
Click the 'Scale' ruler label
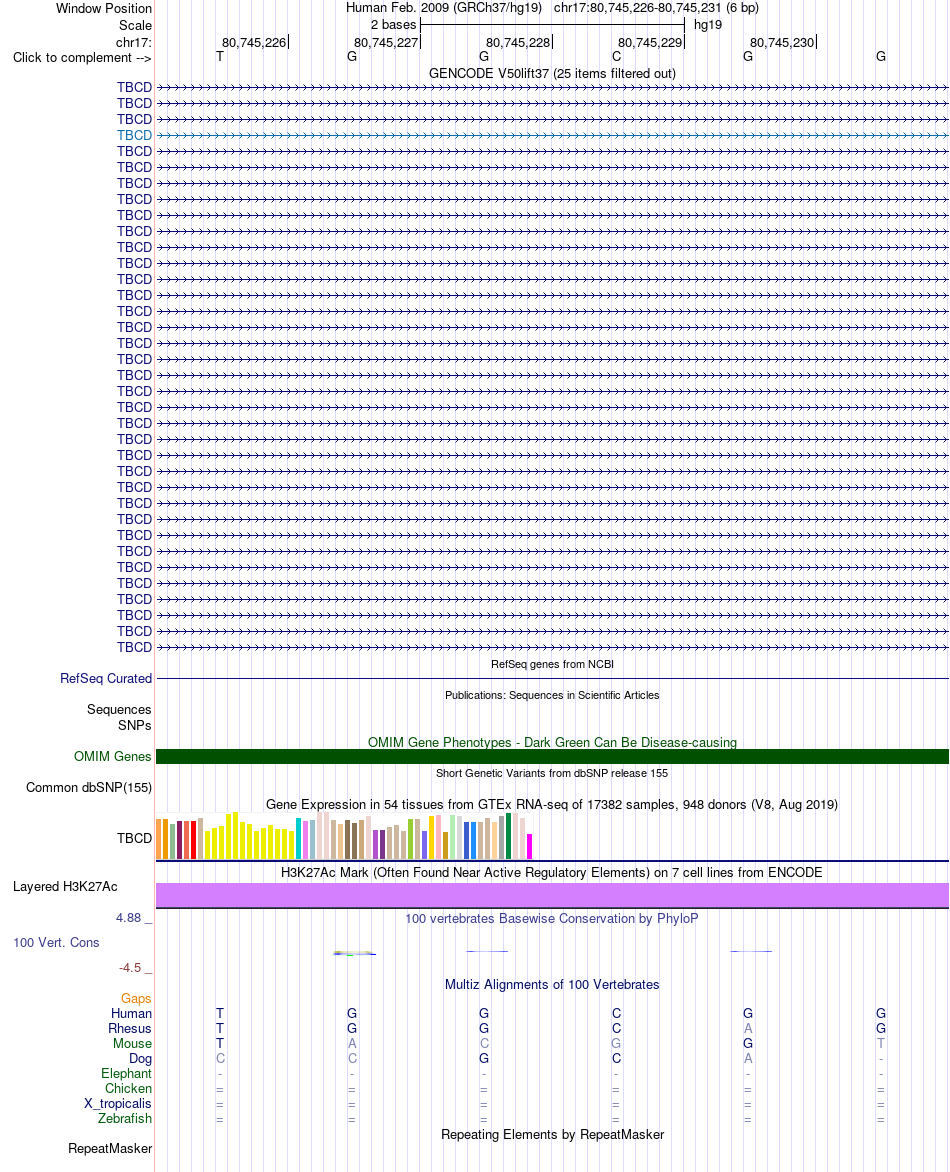pos(135,25)
